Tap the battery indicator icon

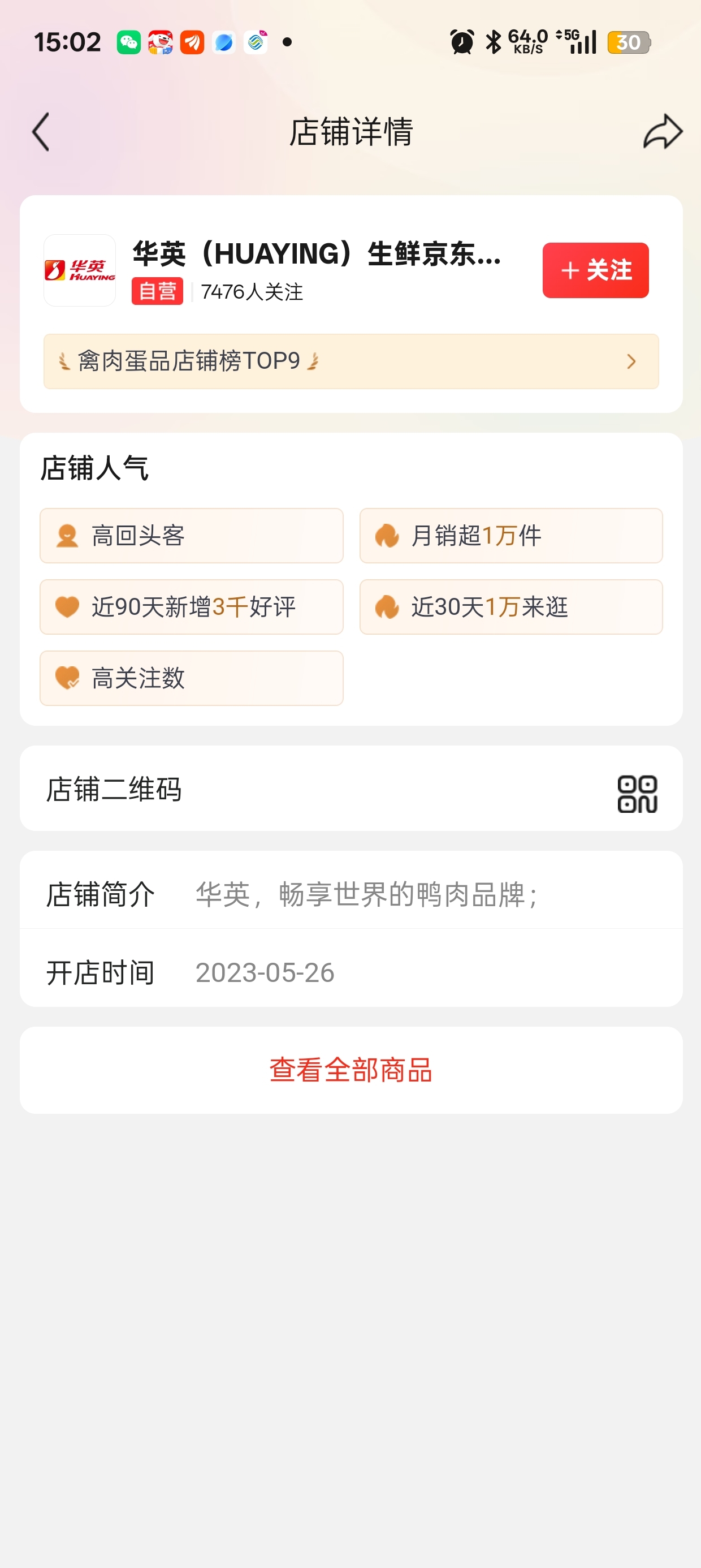tap(629, 42)
